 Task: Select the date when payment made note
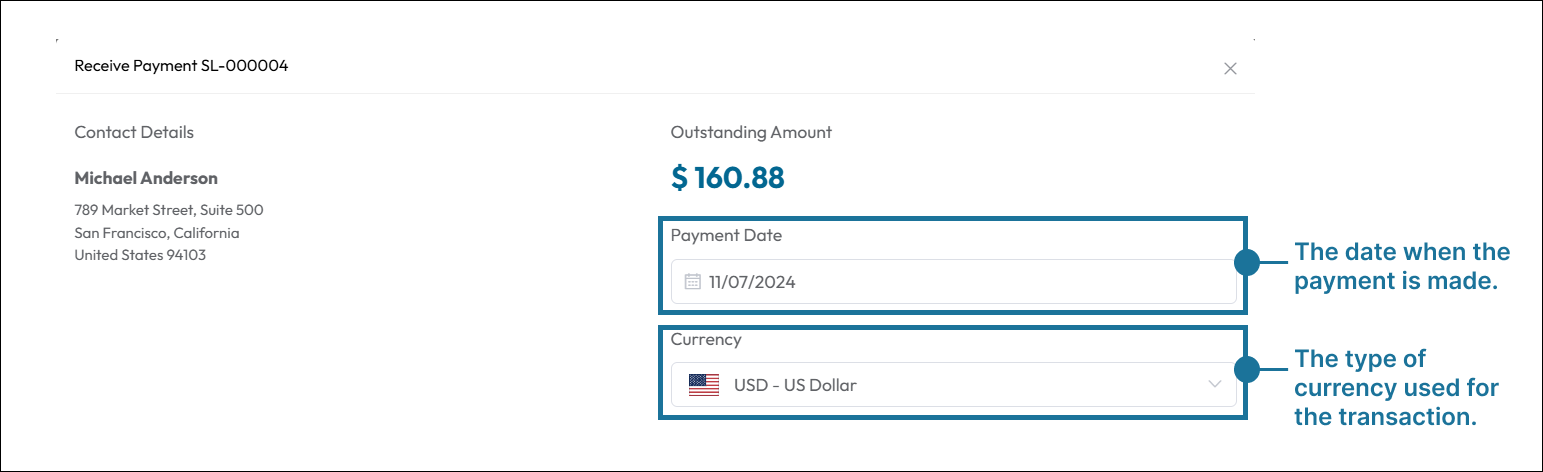[x=1402, y=266]
